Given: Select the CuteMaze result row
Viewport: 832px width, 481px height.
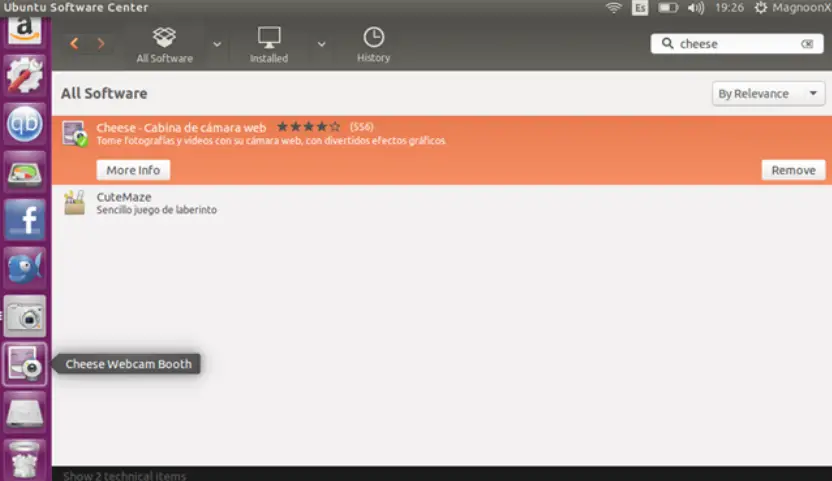Looking at the screenshot, I should 441,203.
